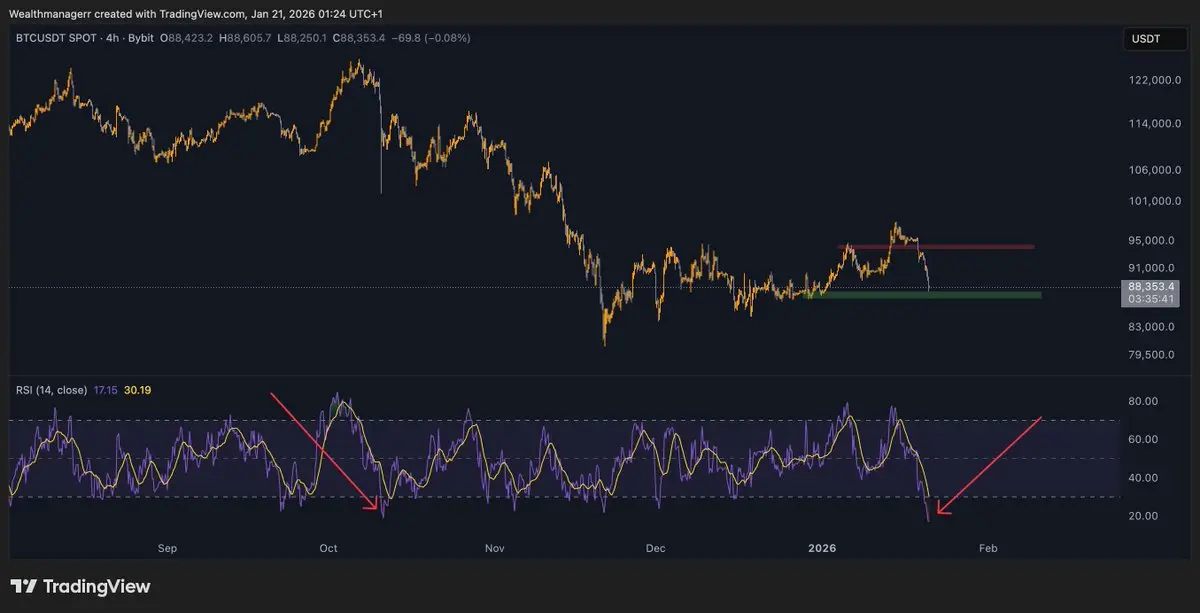1200x613 pixels.
Task: Select the green support zone rectangle
Action: [x=924, y=295]
